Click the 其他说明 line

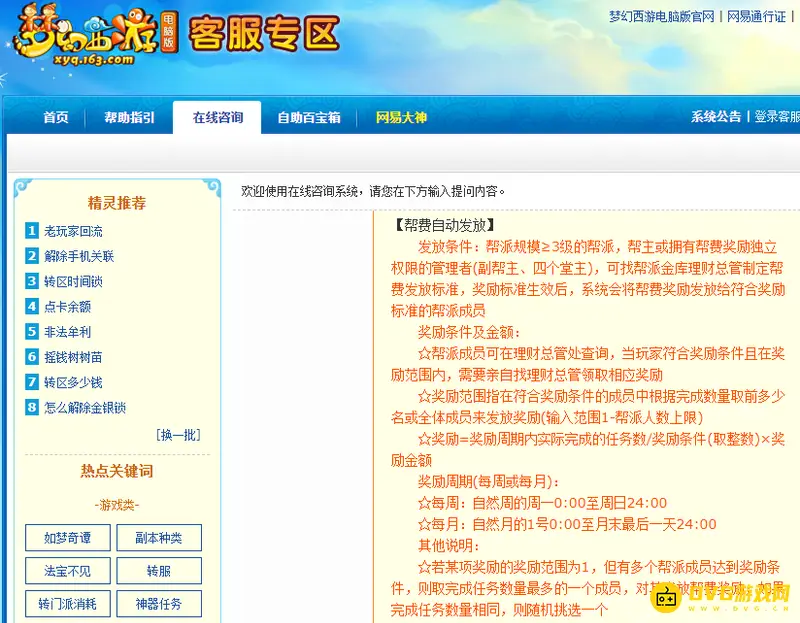[x=449, y=546]
